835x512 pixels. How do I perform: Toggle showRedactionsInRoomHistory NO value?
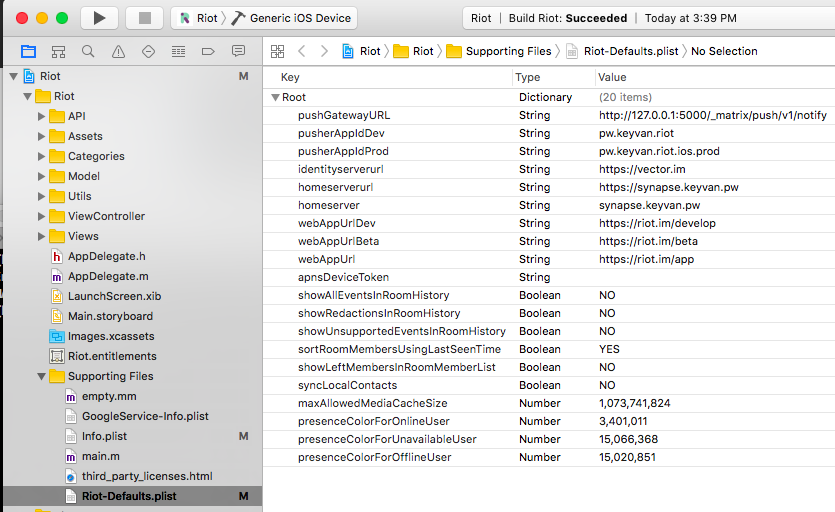[x=607, y=313]
